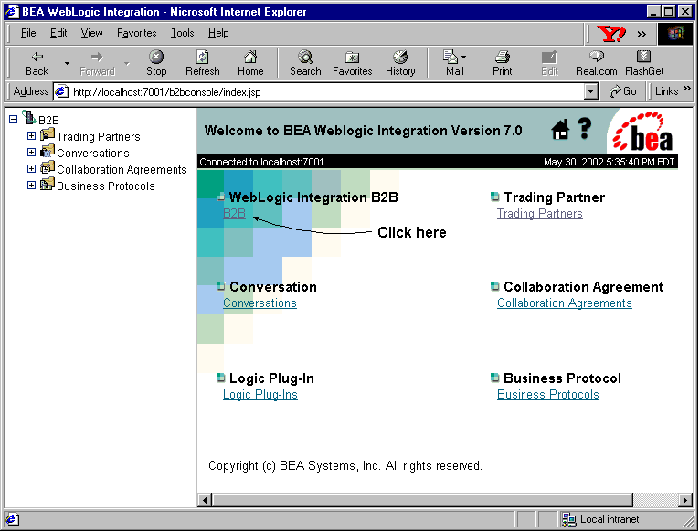Open Real.com toolbar button
This screenshot has width=700, height=532.
(x=596, y=63)
